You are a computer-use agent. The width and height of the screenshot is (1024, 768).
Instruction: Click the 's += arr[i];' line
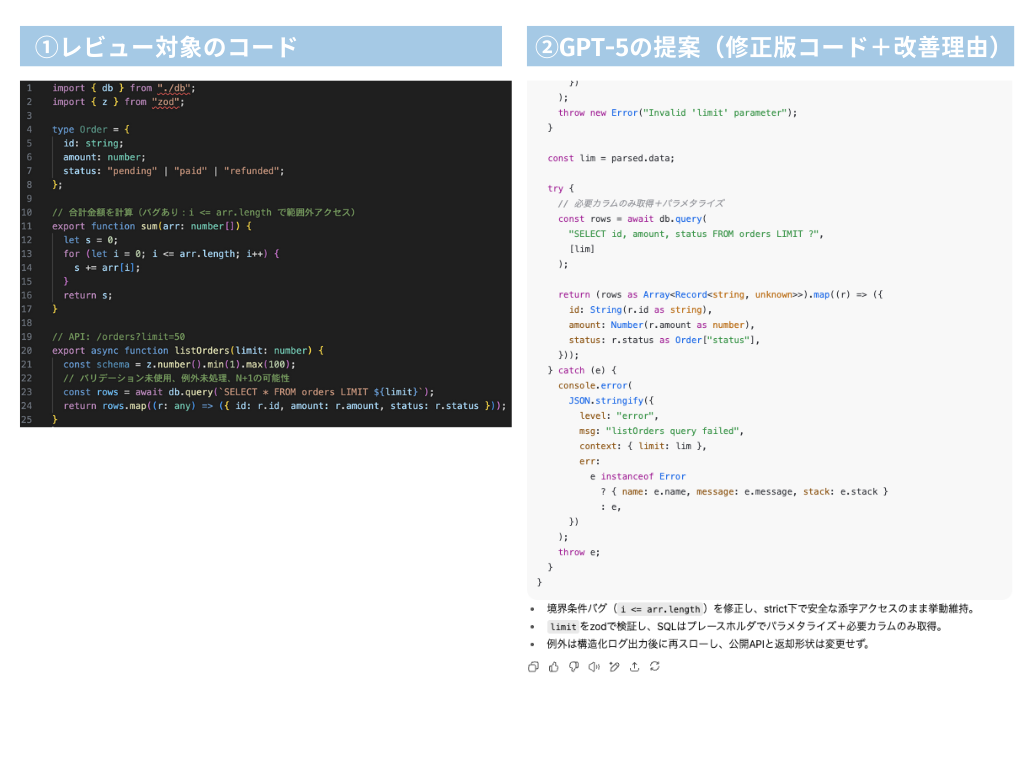(107, 267)
